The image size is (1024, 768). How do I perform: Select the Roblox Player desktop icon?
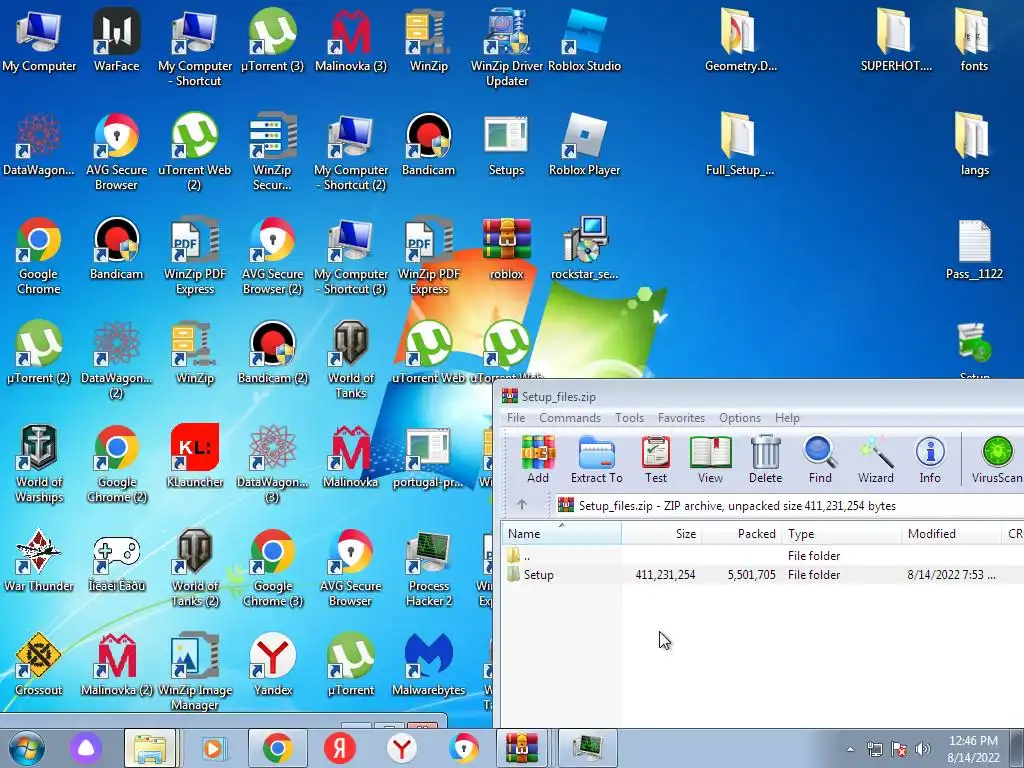[x=584, y=144]
